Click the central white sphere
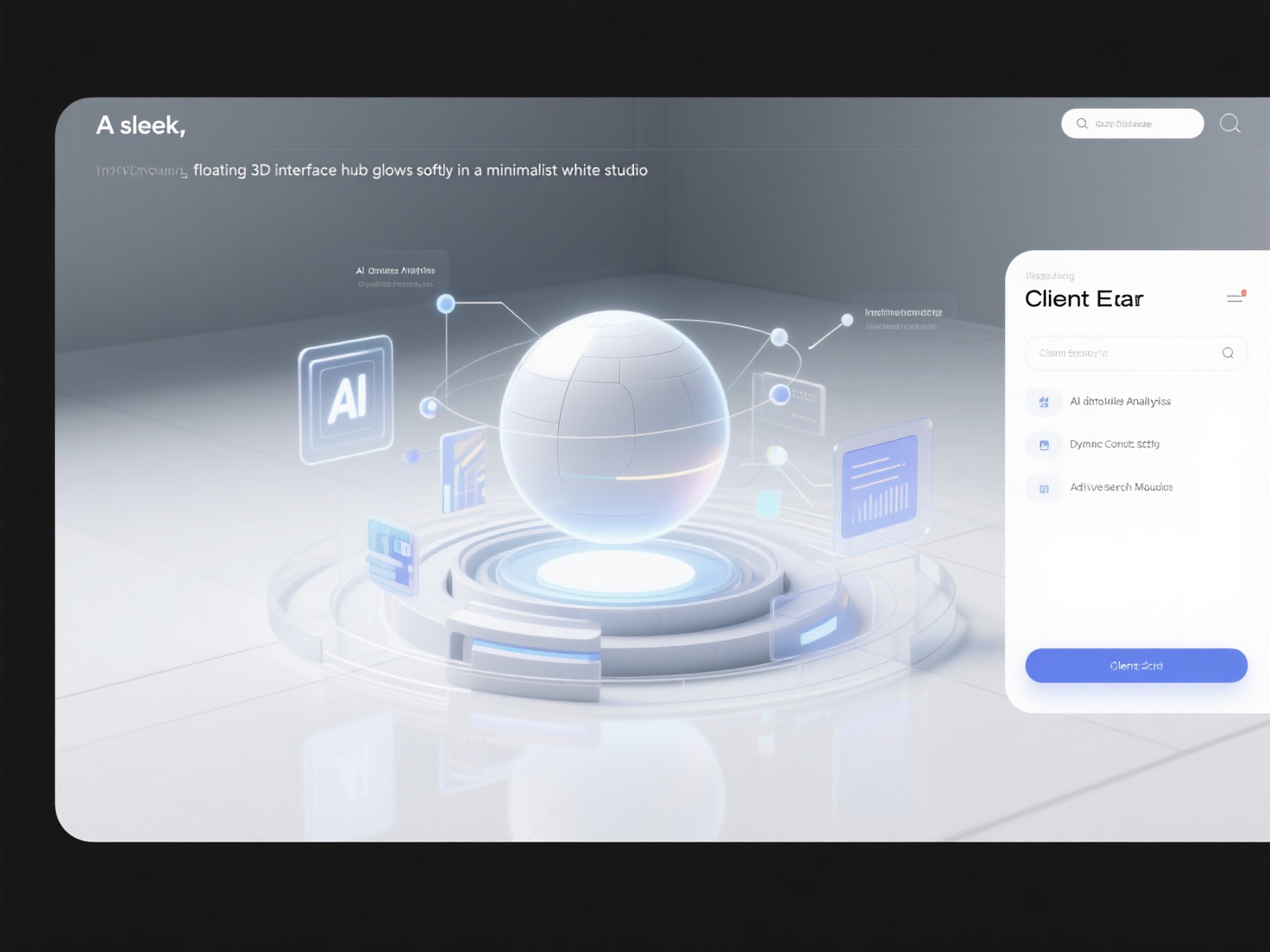Image resolution: width=1270 pixels, height=952 pixels. [614, 423]
